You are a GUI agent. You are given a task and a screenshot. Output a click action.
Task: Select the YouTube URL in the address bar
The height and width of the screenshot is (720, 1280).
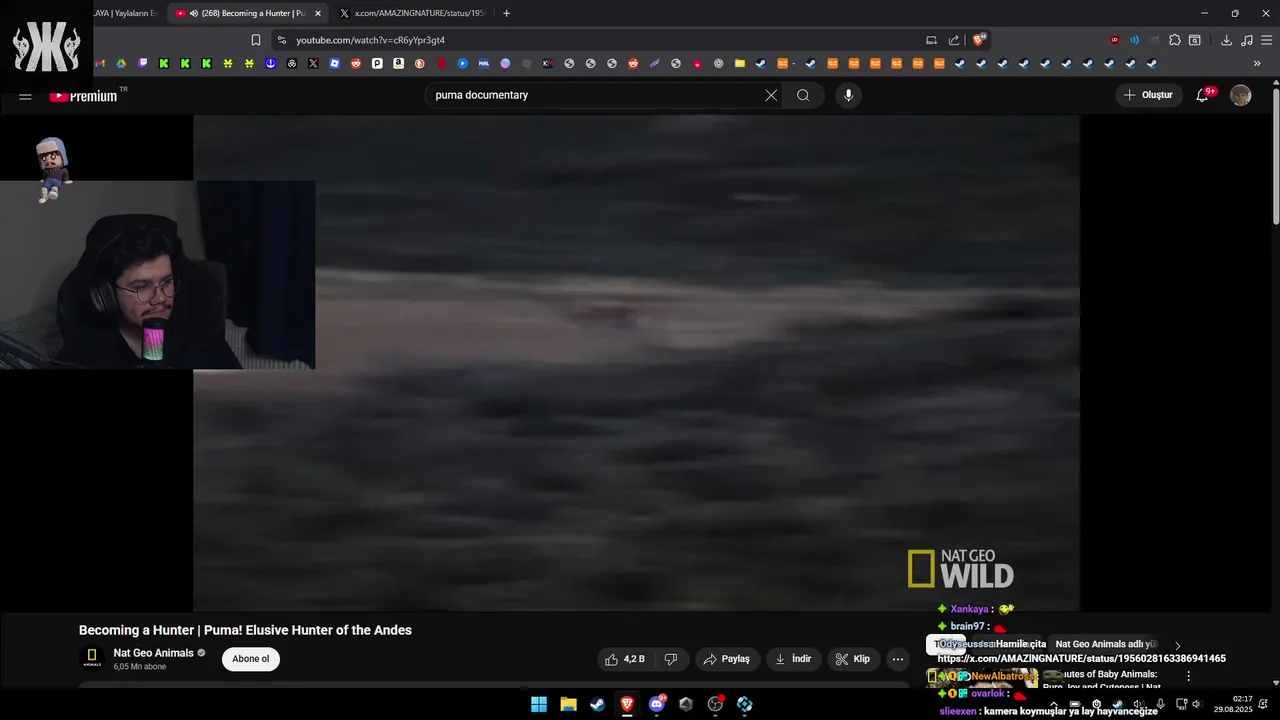coord(370,40)
